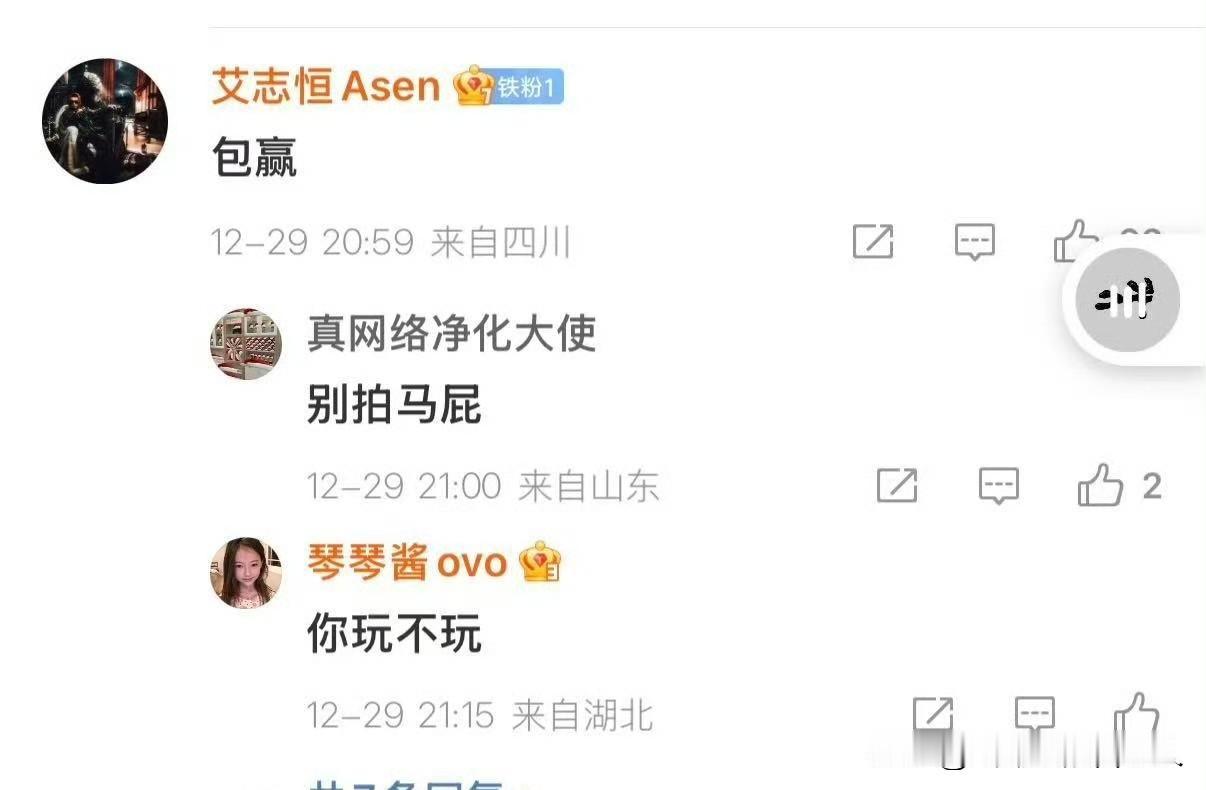The width and height of the screenshot is (1206, 790).
Task: Like the 包赢 comment
Action: [x=1076, y=241]
